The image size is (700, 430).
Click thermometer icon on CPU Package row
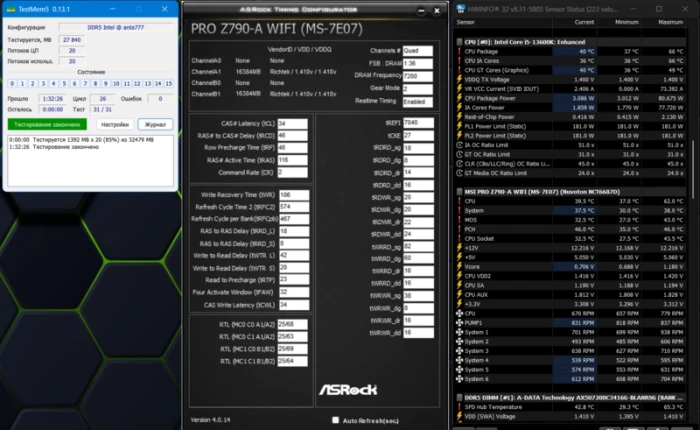click(x=459, y=51)
